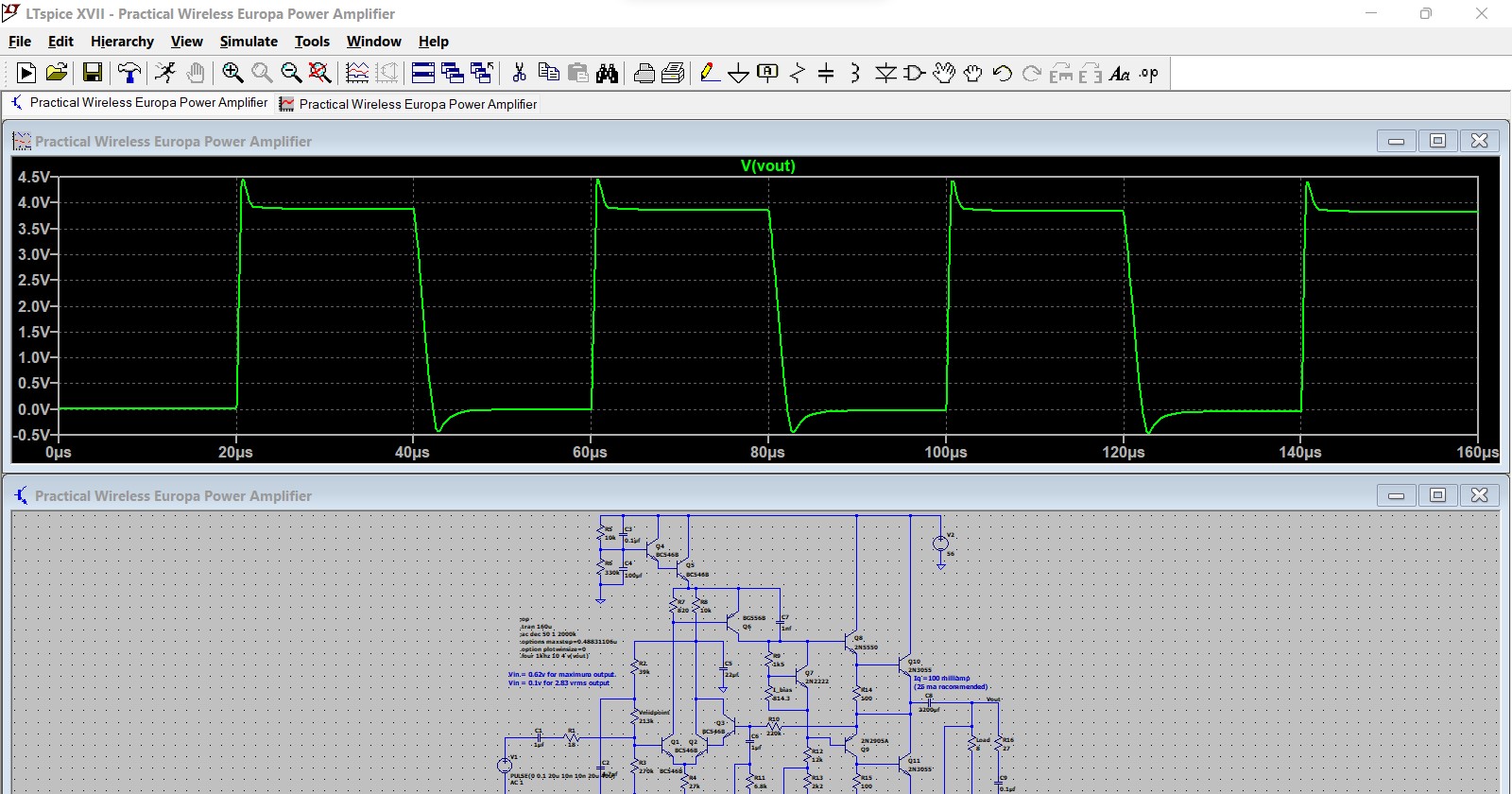Click the Print Setup icon

click(674, 73)
